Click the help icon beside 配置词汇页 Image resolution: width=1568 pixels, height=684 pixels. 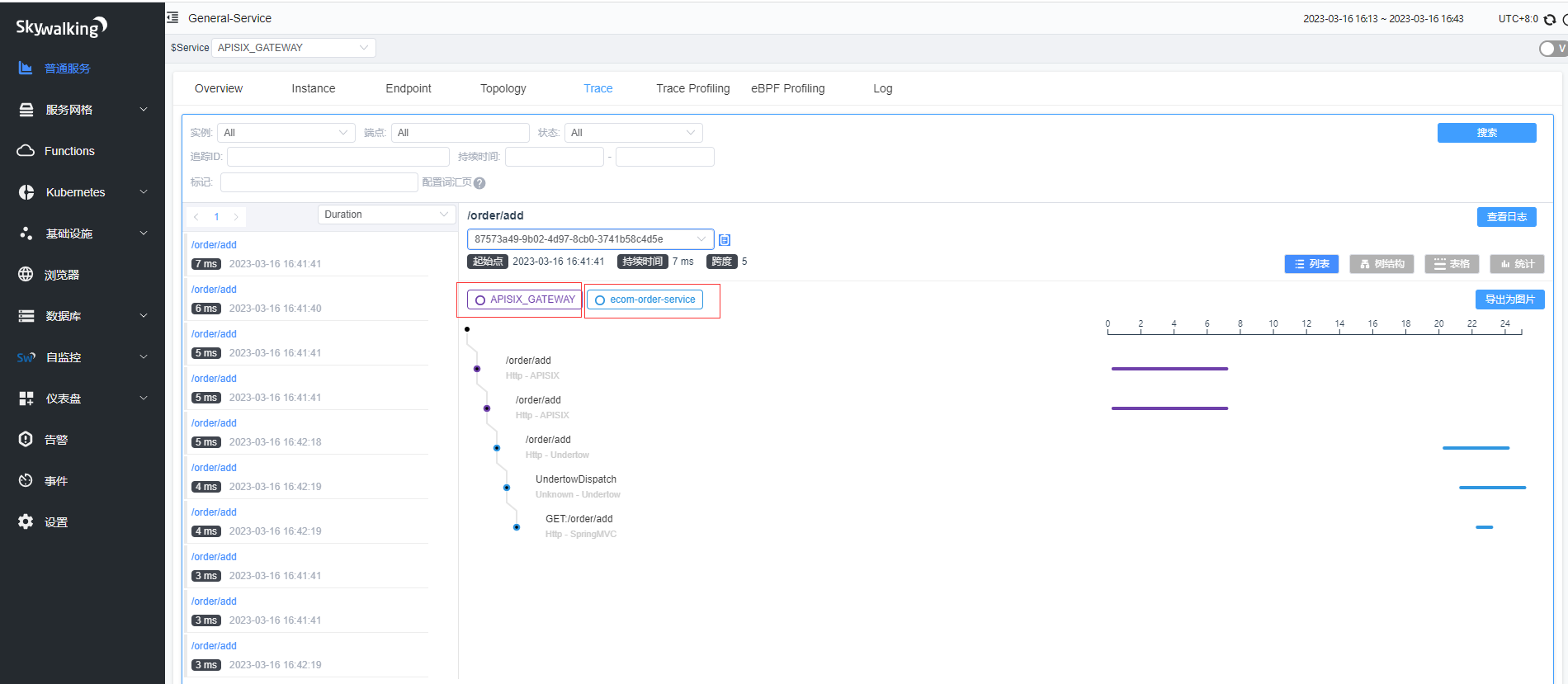pyautogui.click(x=479, y=183)
